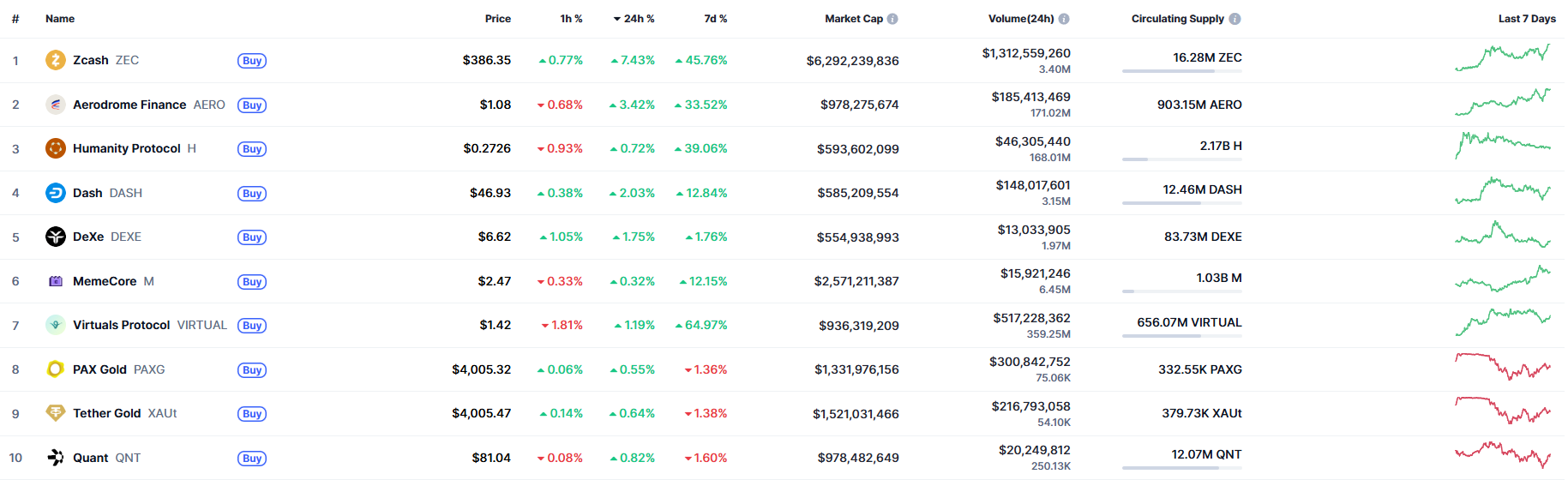Viewport: 1568px width, 480px height.
Task: Open the Zcash 7-day sparkline chart
Action: 1502,57
